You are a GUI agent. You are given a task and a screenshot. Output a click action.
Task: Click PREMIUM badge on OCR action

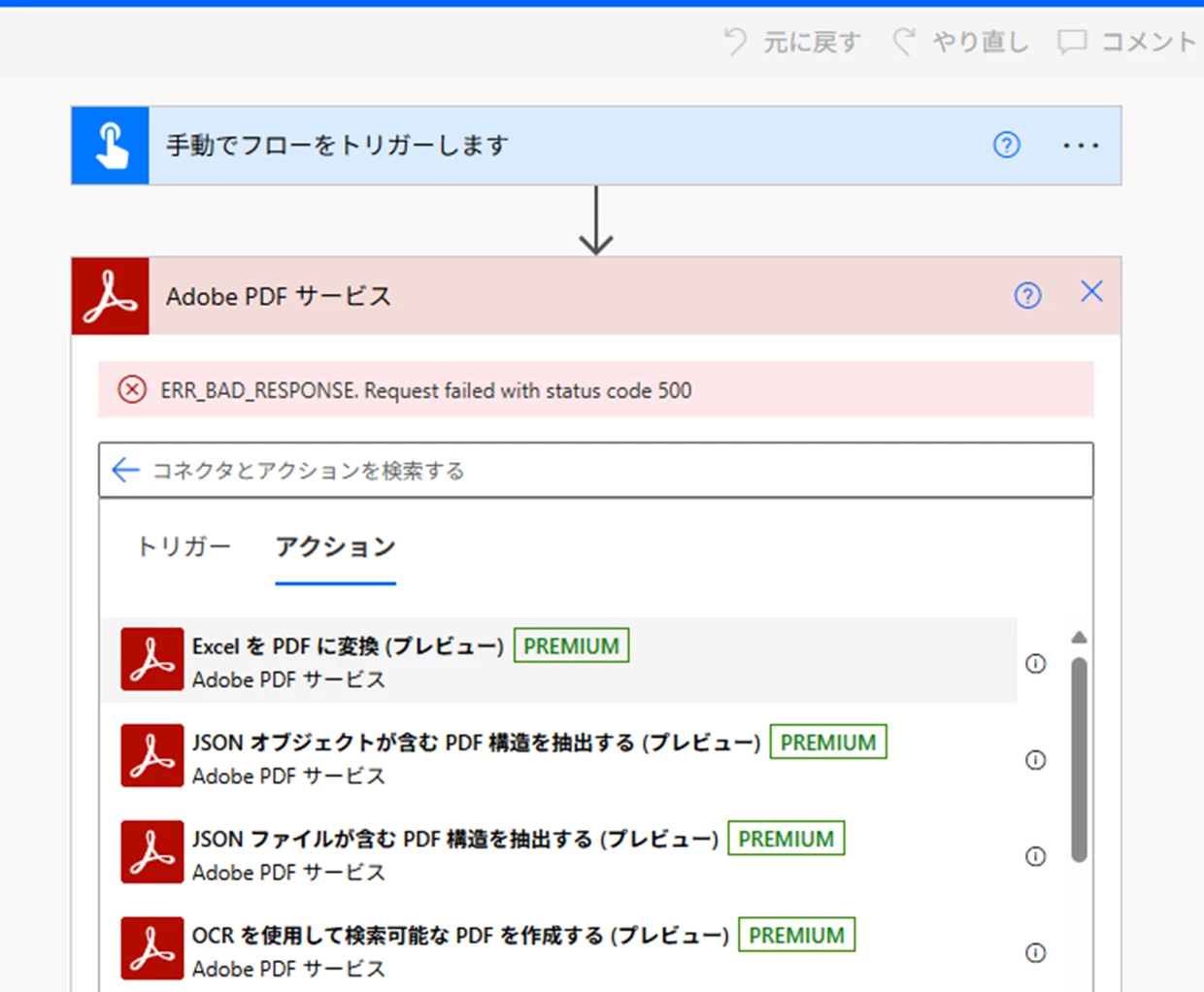coord(797,935)
